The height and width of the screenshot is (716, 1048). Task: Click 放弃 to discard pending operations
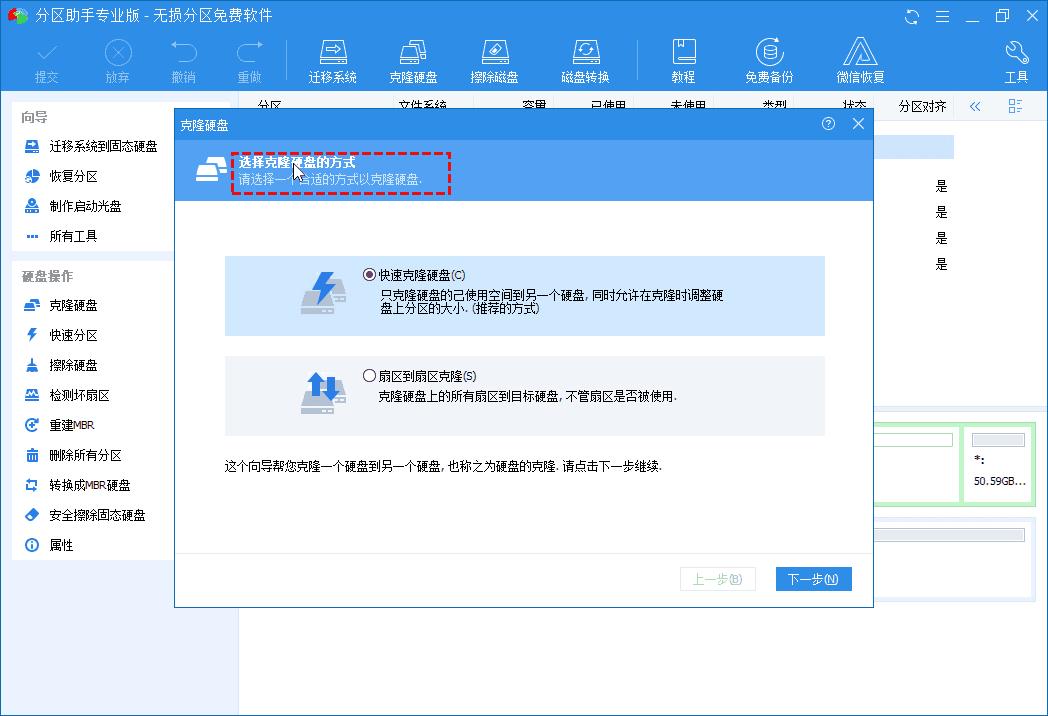[117, 58]
